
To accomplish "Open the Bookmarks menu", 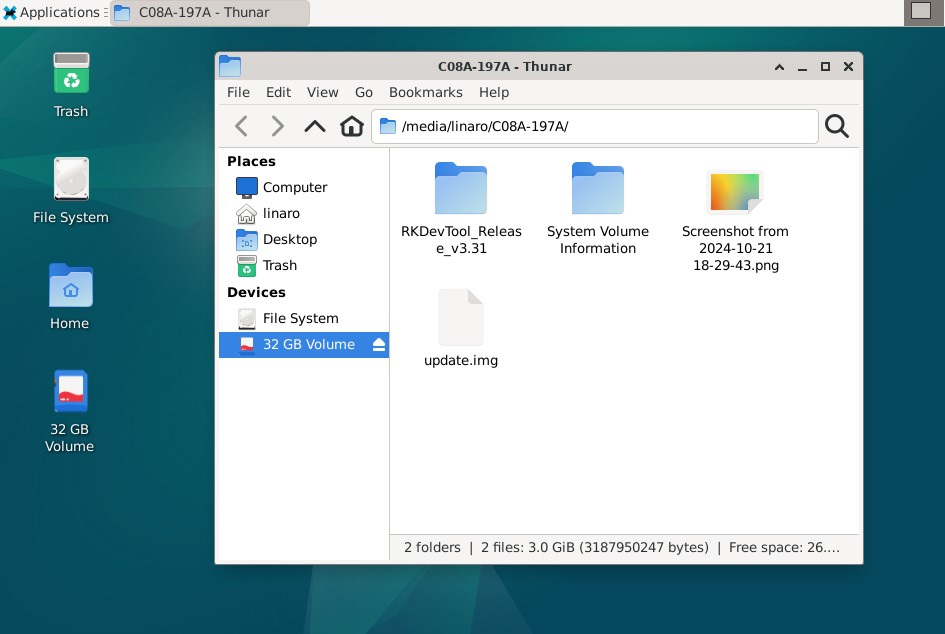I will [x=425, y=92].
